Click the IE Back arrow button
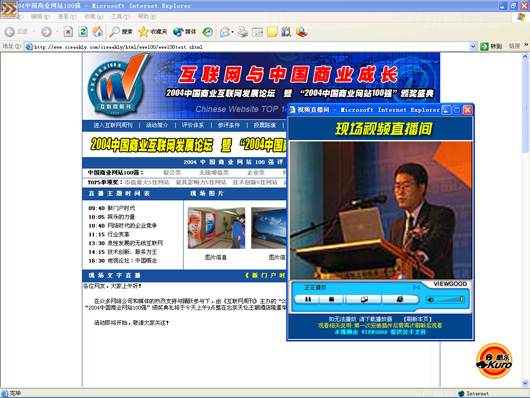 coord(9,32)
